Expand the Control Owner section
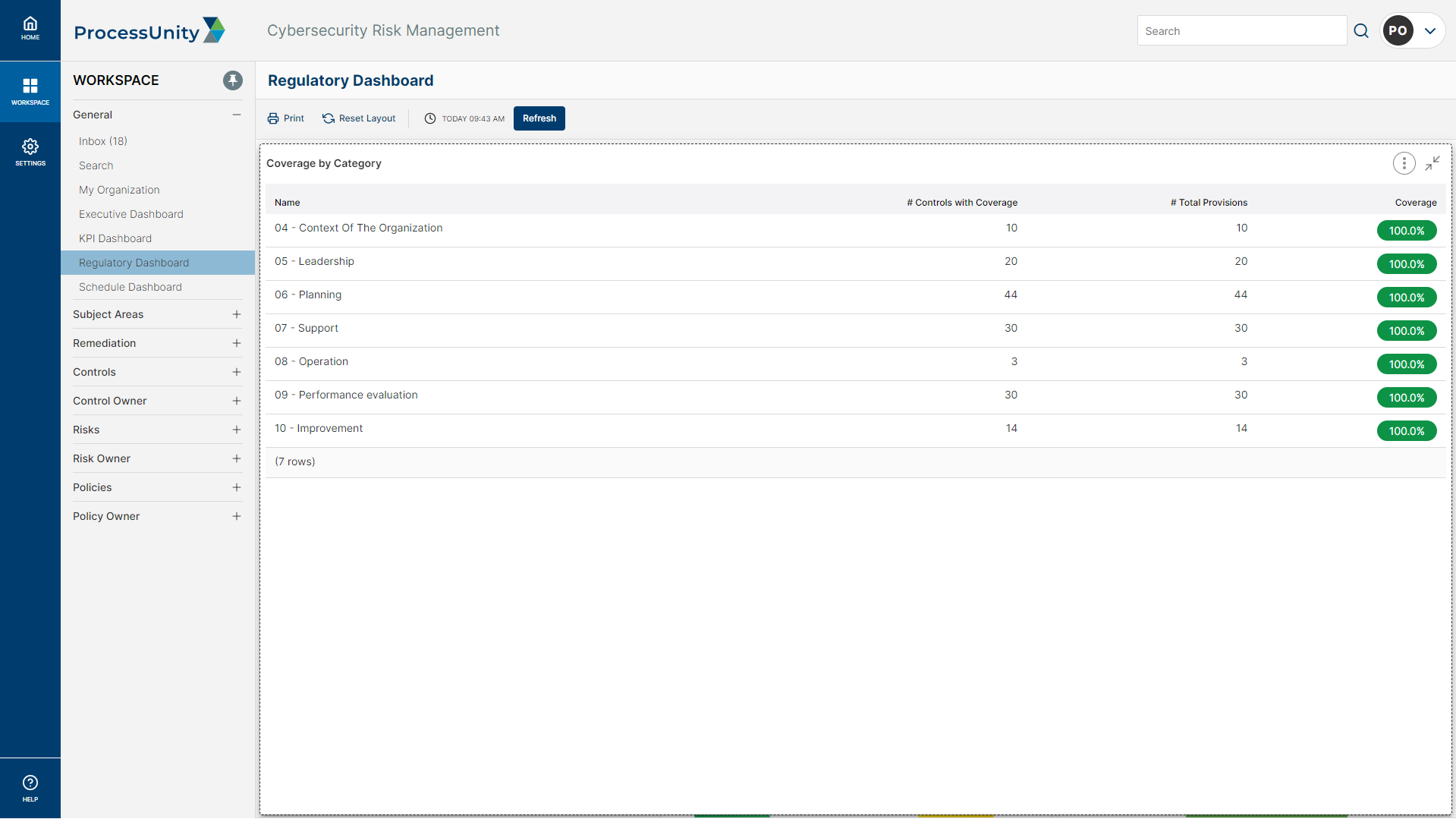Image resolution: width=1456 pixels, height=819 pixels. tap(237, 401)
